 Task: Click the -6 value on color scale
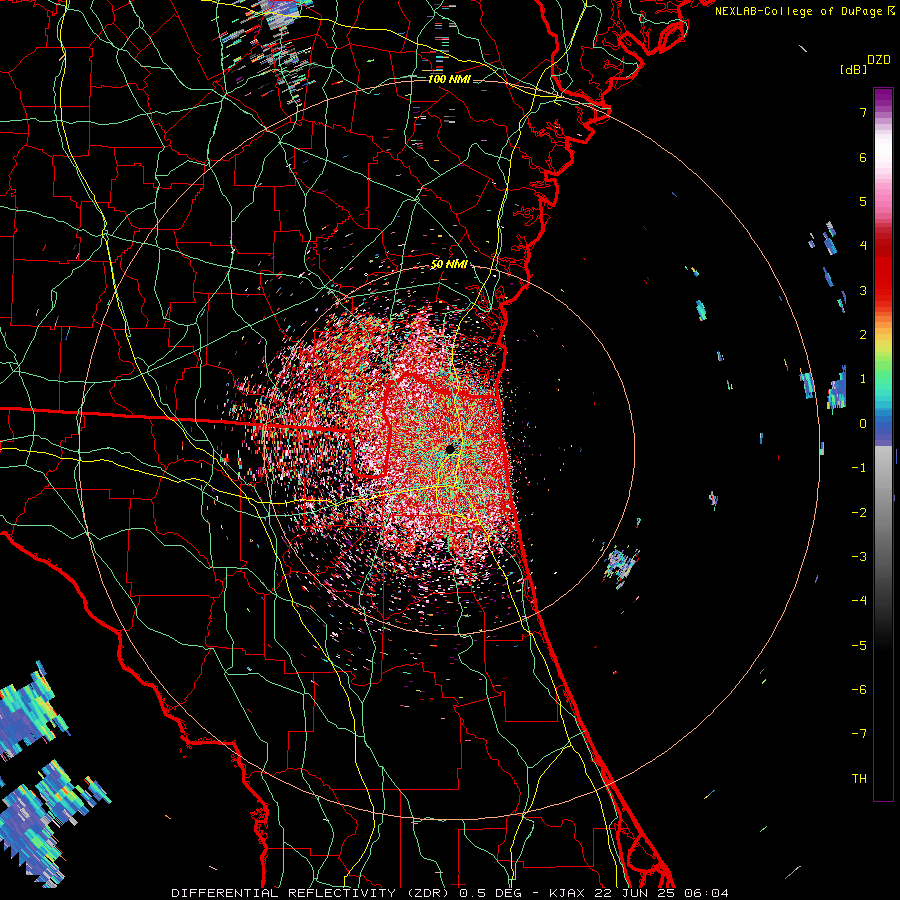coord(859,689)
